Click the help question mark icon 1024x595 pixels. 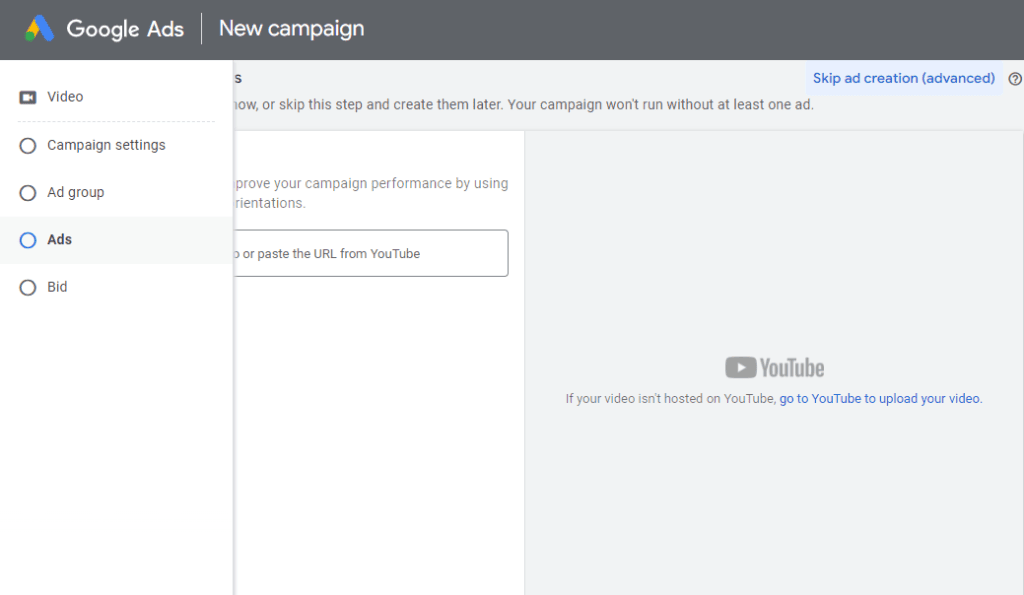click(1015, 79)
